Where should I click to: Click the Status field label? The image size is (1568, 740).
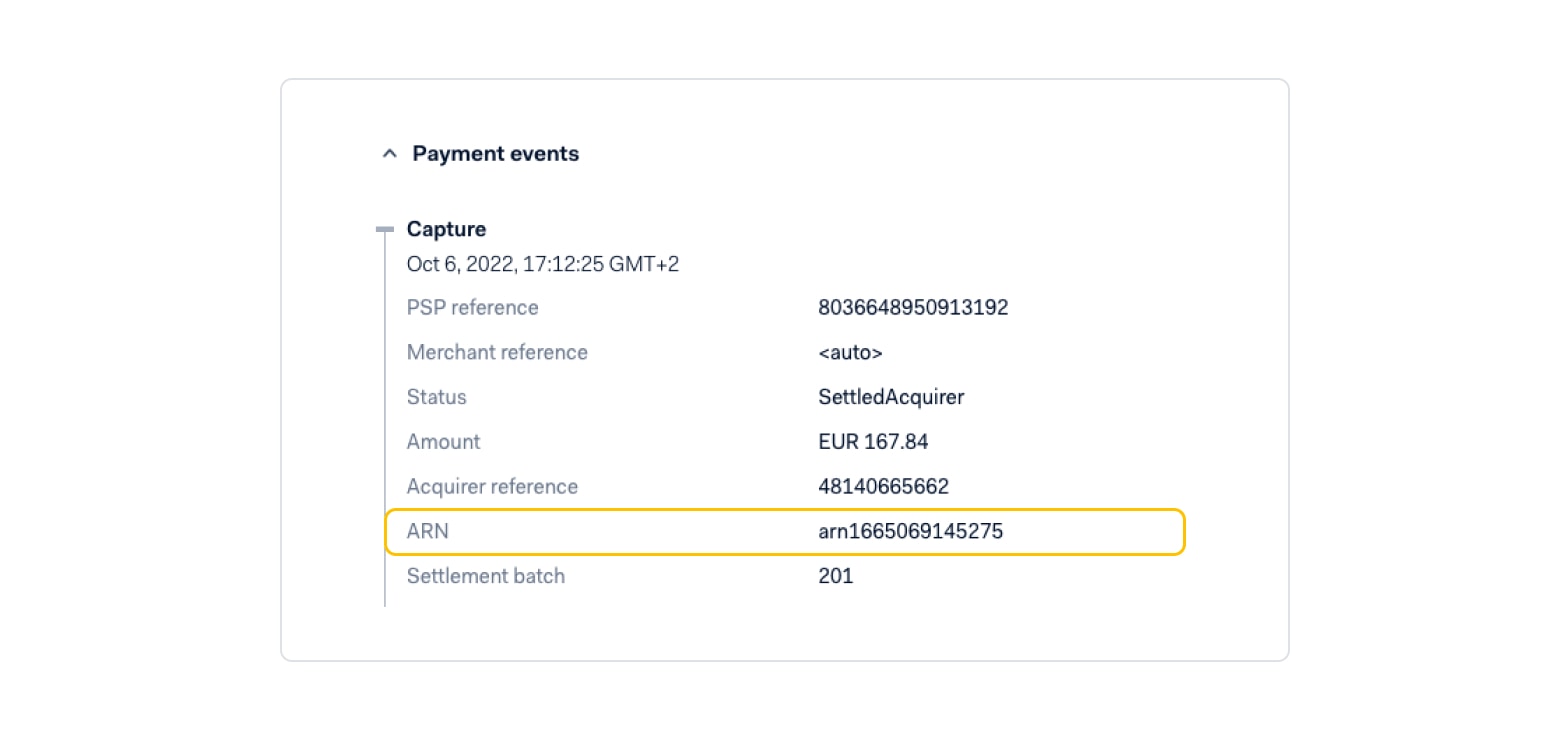pyautogui.click(x=436, y=397)
